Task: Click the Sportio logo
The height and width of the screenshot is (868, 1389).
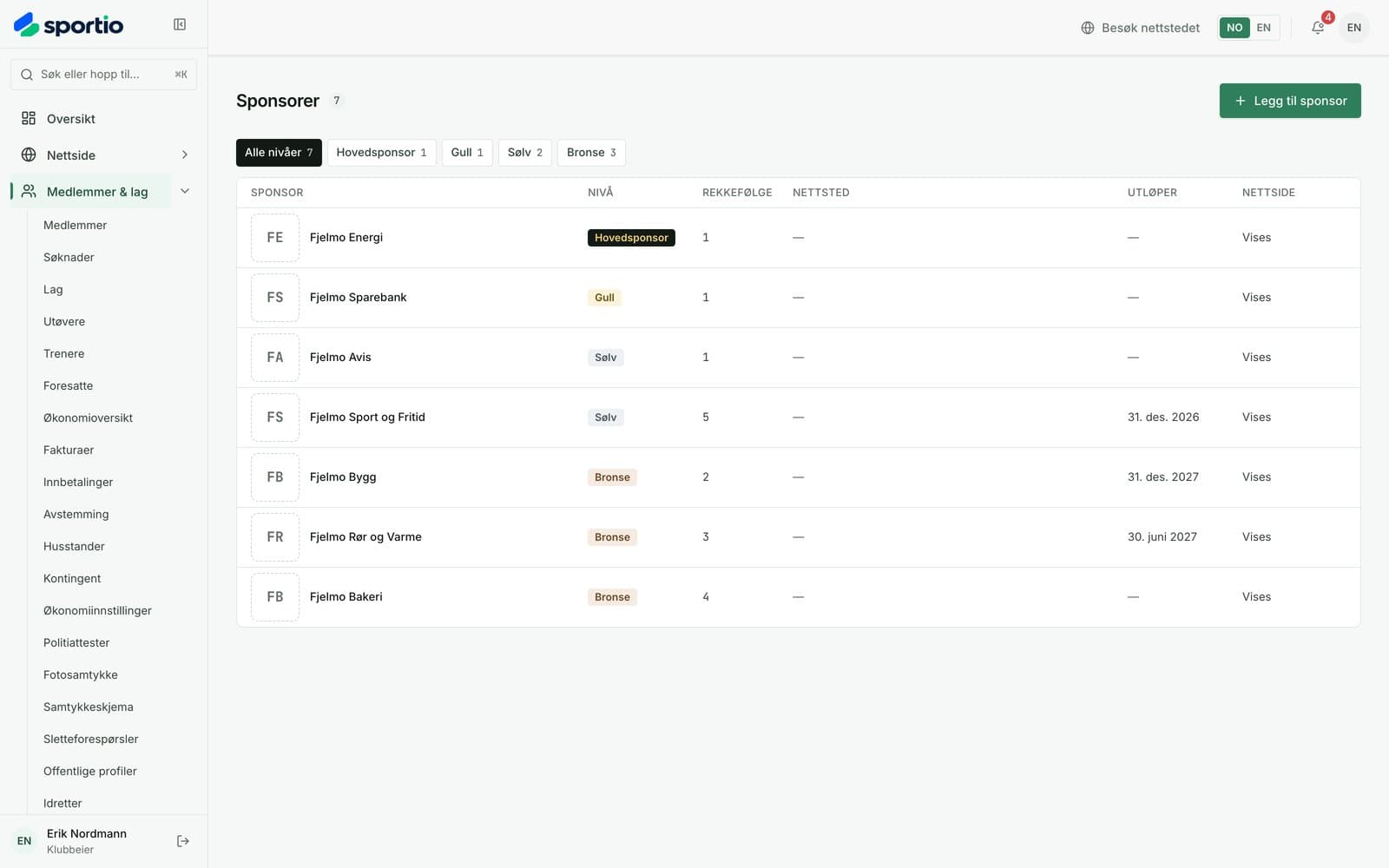Action: click(x=69, y=24)
